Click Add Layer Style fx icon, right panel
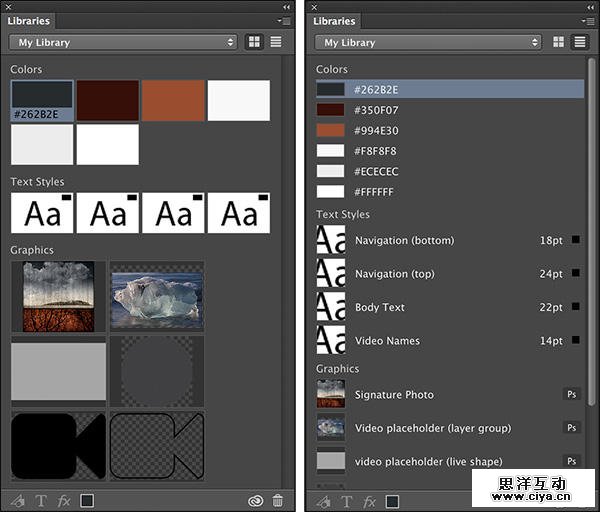Viewport: 600px width, 512px height. tap(370, 500)
